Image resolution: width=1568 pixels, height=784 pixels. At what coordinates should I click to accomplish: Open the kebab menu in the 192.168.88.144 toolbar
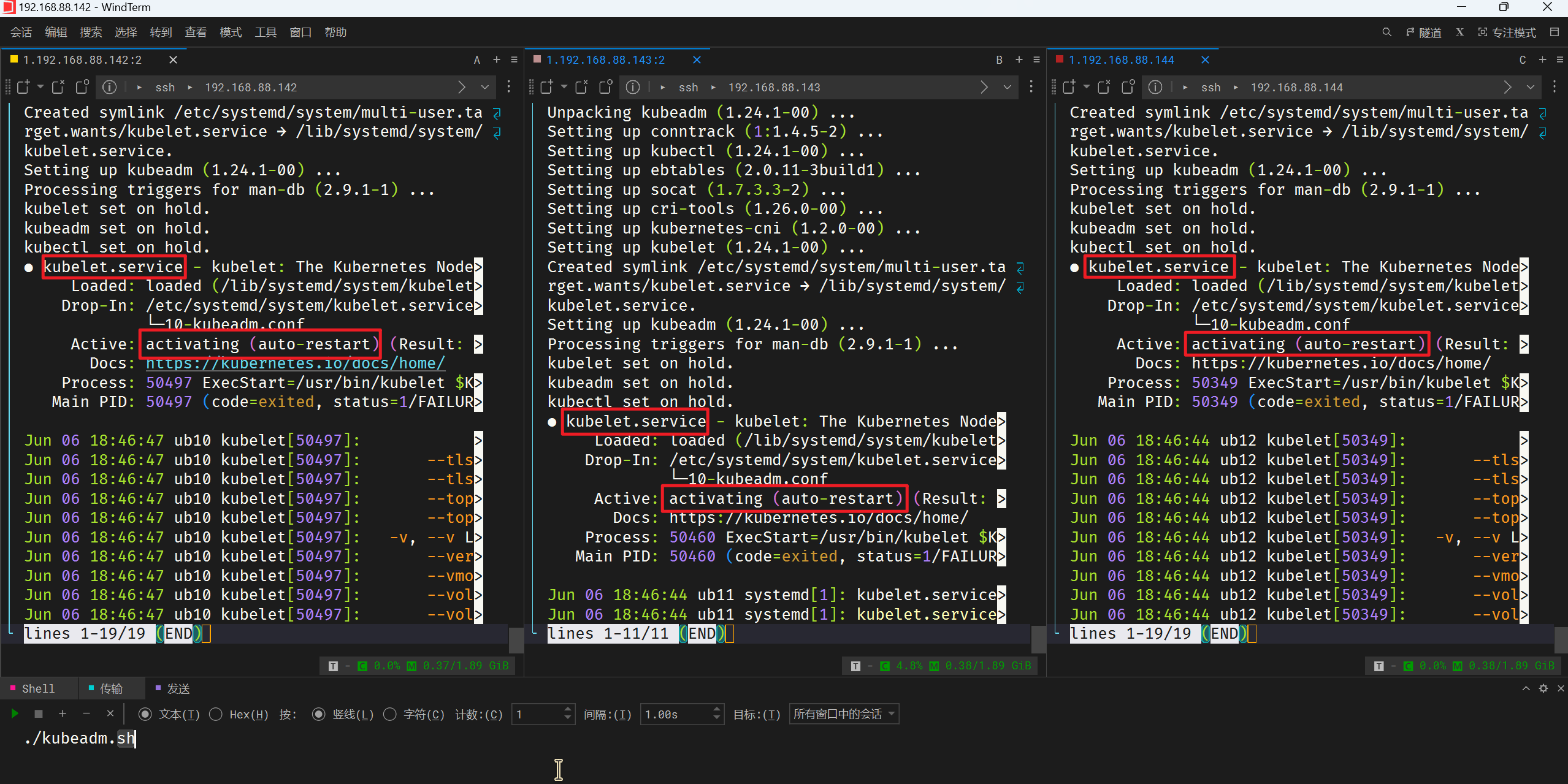tap(1554, 87)
